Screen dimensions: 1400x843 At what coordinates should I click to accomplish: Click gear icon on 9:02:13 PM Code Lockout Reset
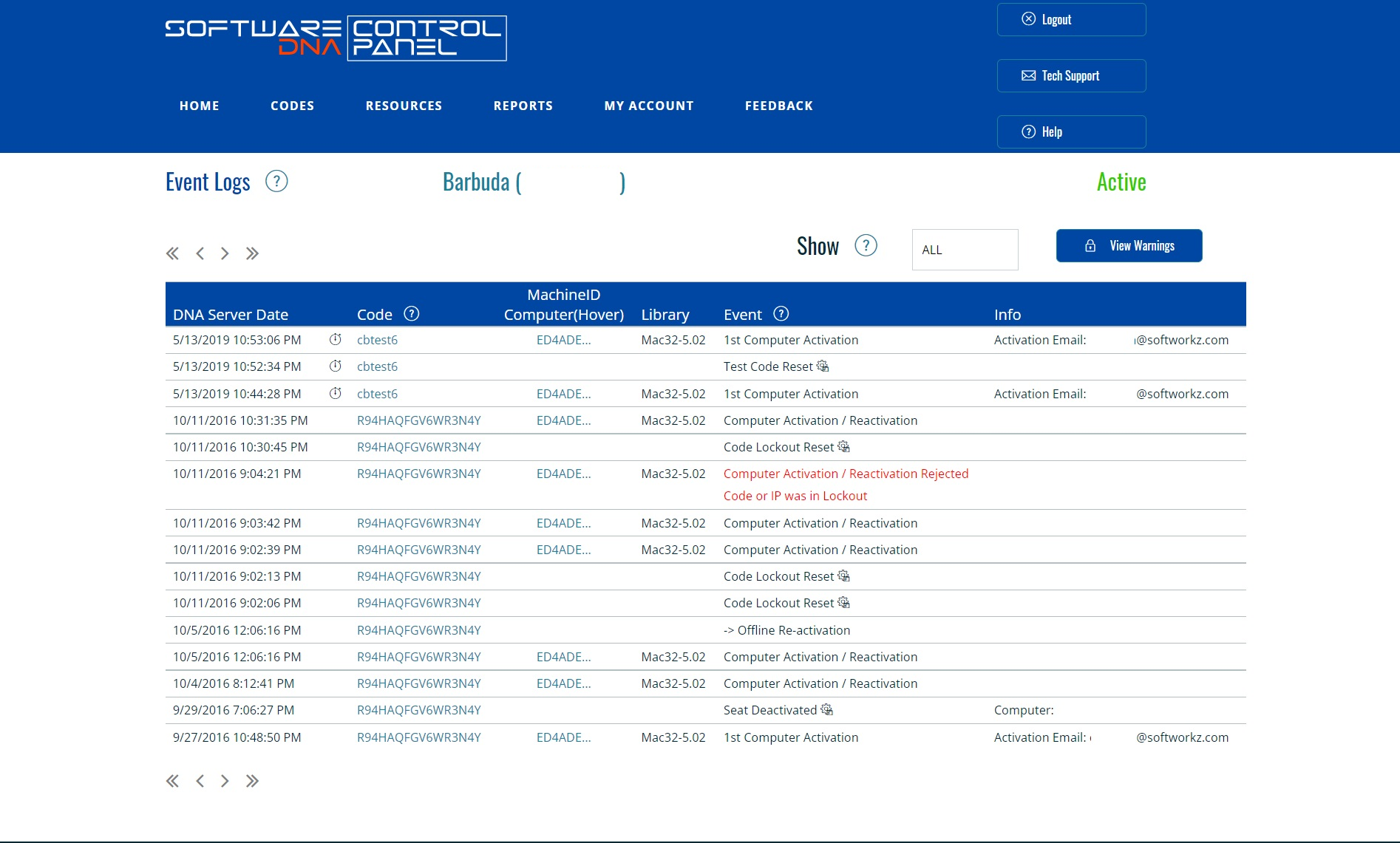pyautogui.click(x=843, y=576)
